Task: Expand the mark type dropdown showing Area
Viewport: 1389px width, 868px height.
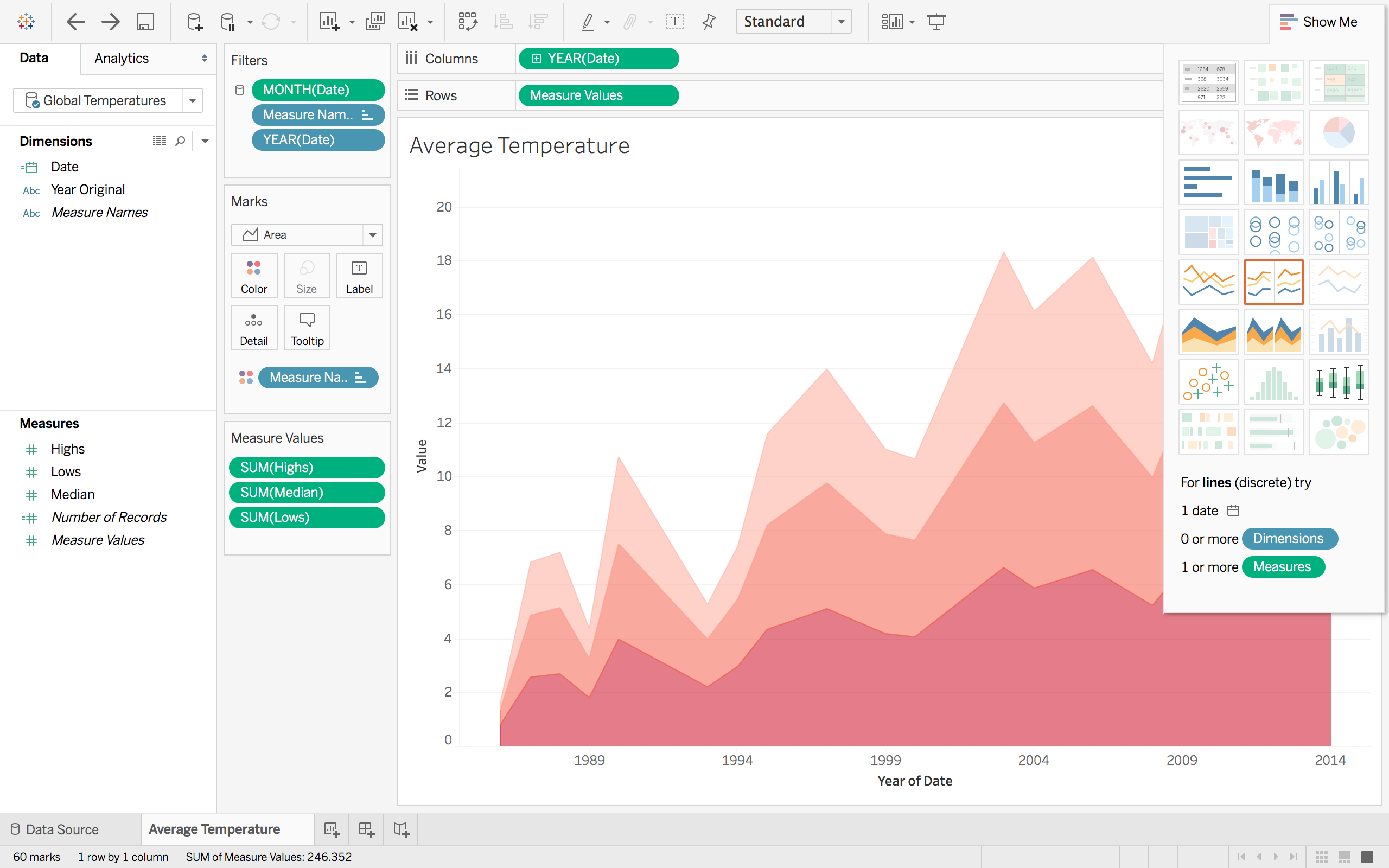Action: tap(373, 234)
